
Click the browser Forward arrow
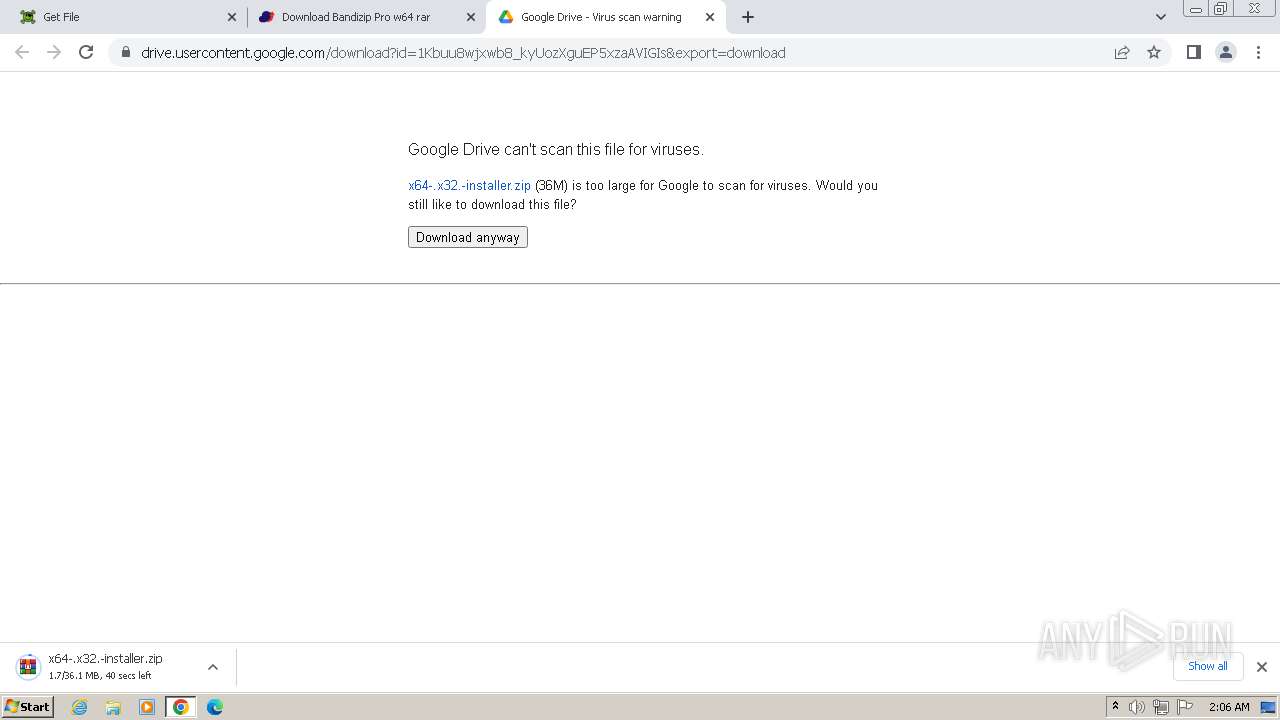[x=54, y=52]
